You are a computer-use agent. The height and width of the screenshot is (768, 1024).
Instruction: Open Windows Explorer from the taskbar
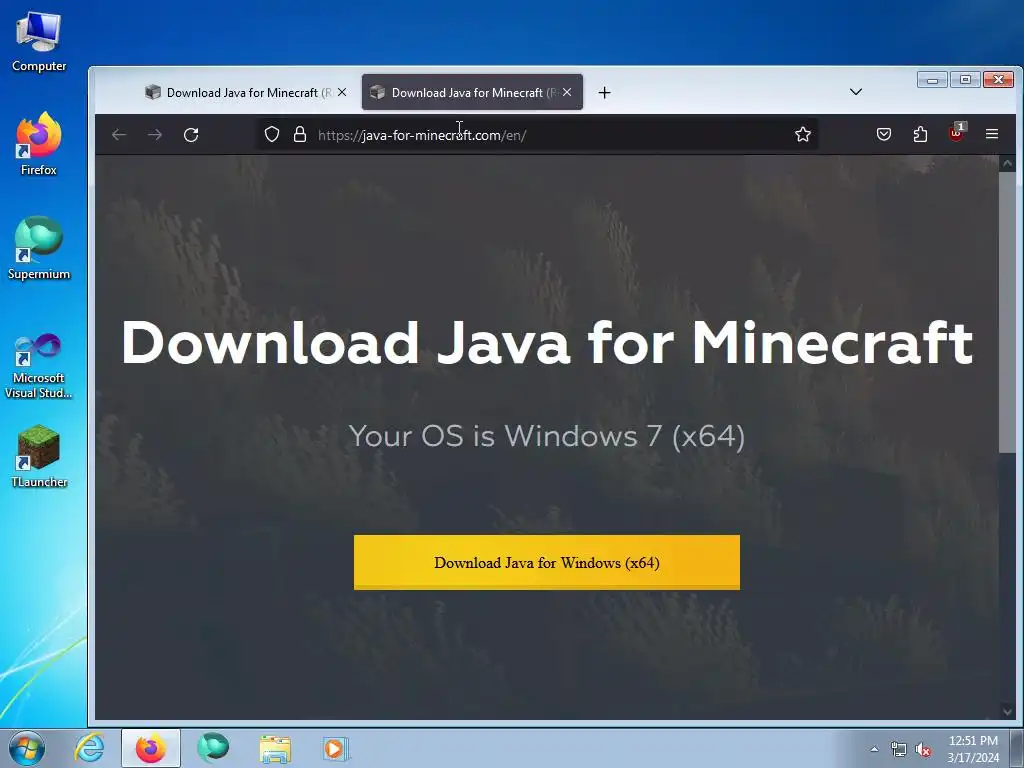click(x=275, y=749)
